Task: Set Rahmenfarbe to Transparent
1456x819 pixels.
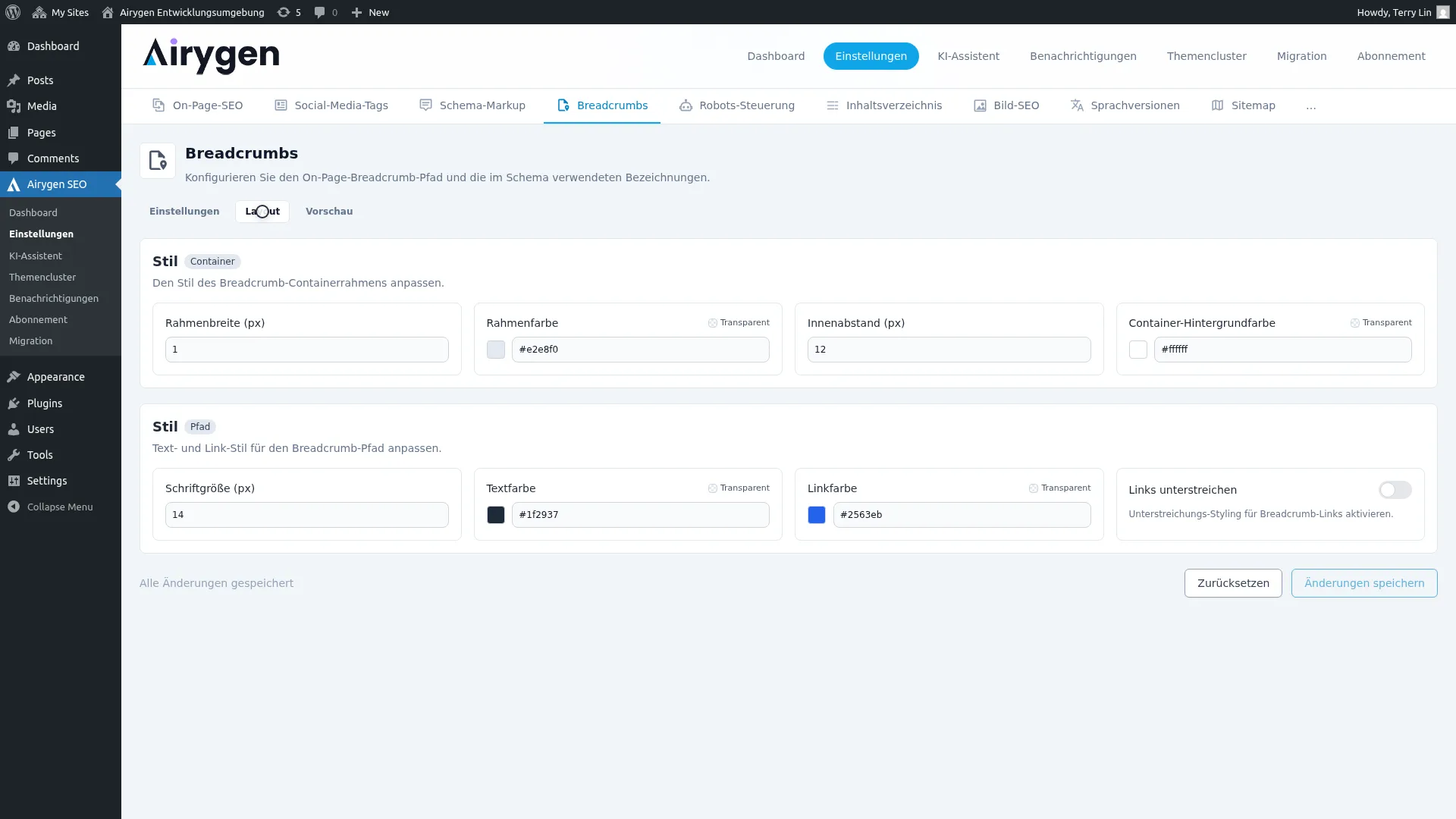Action: (739, 323)
